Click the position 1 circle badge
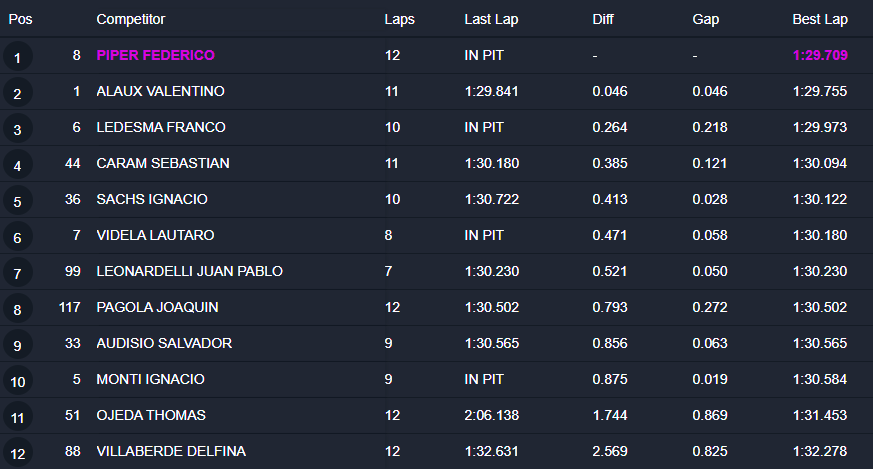The height and width of the screenshot is (469, 873). 18,57
